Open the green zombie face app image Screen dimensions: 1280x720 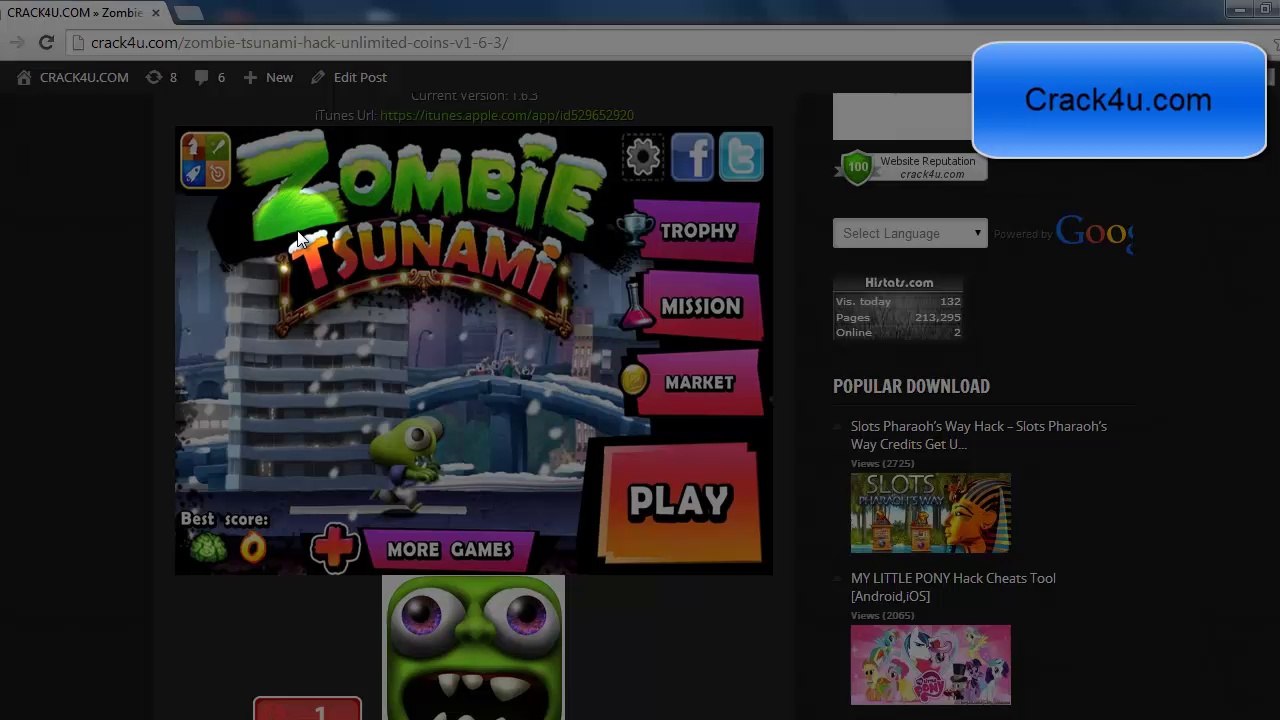pyautogui.click(x=473, y=648)
